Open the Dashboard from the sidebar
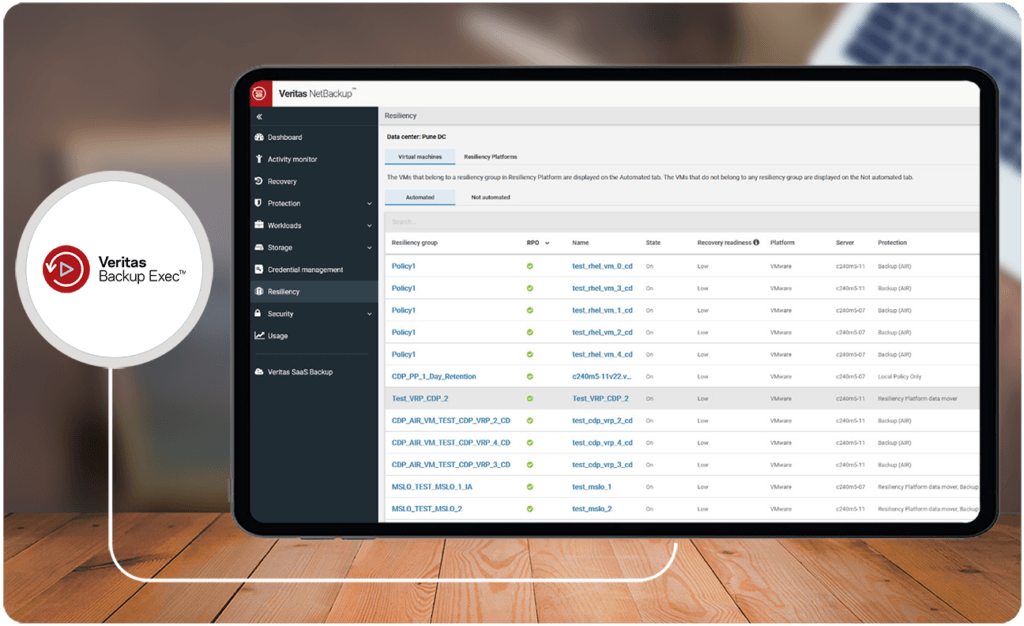 tap(283, 136)
